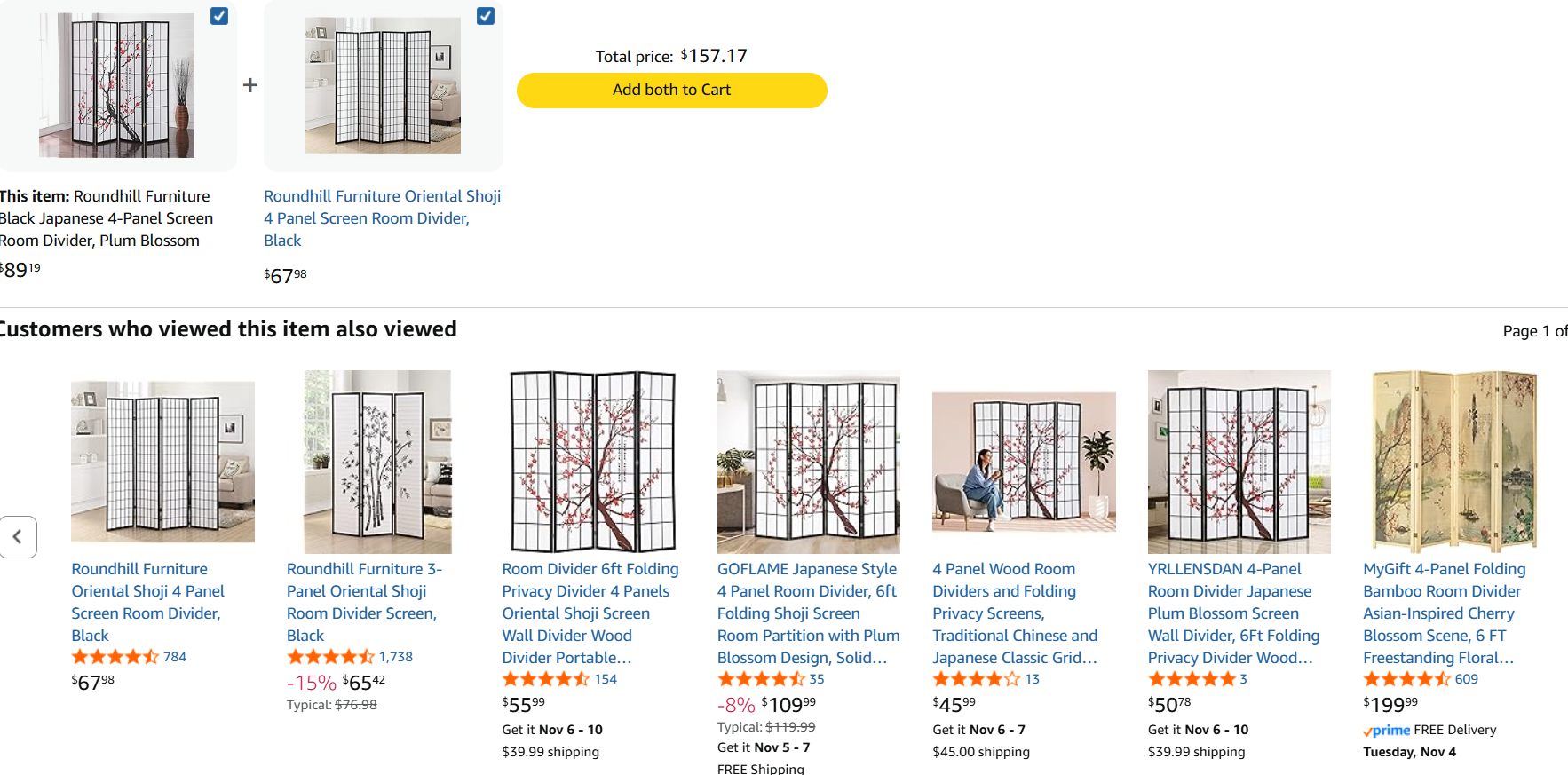
Task: Go to previous carousel page arrow
Action: (18, 536)
